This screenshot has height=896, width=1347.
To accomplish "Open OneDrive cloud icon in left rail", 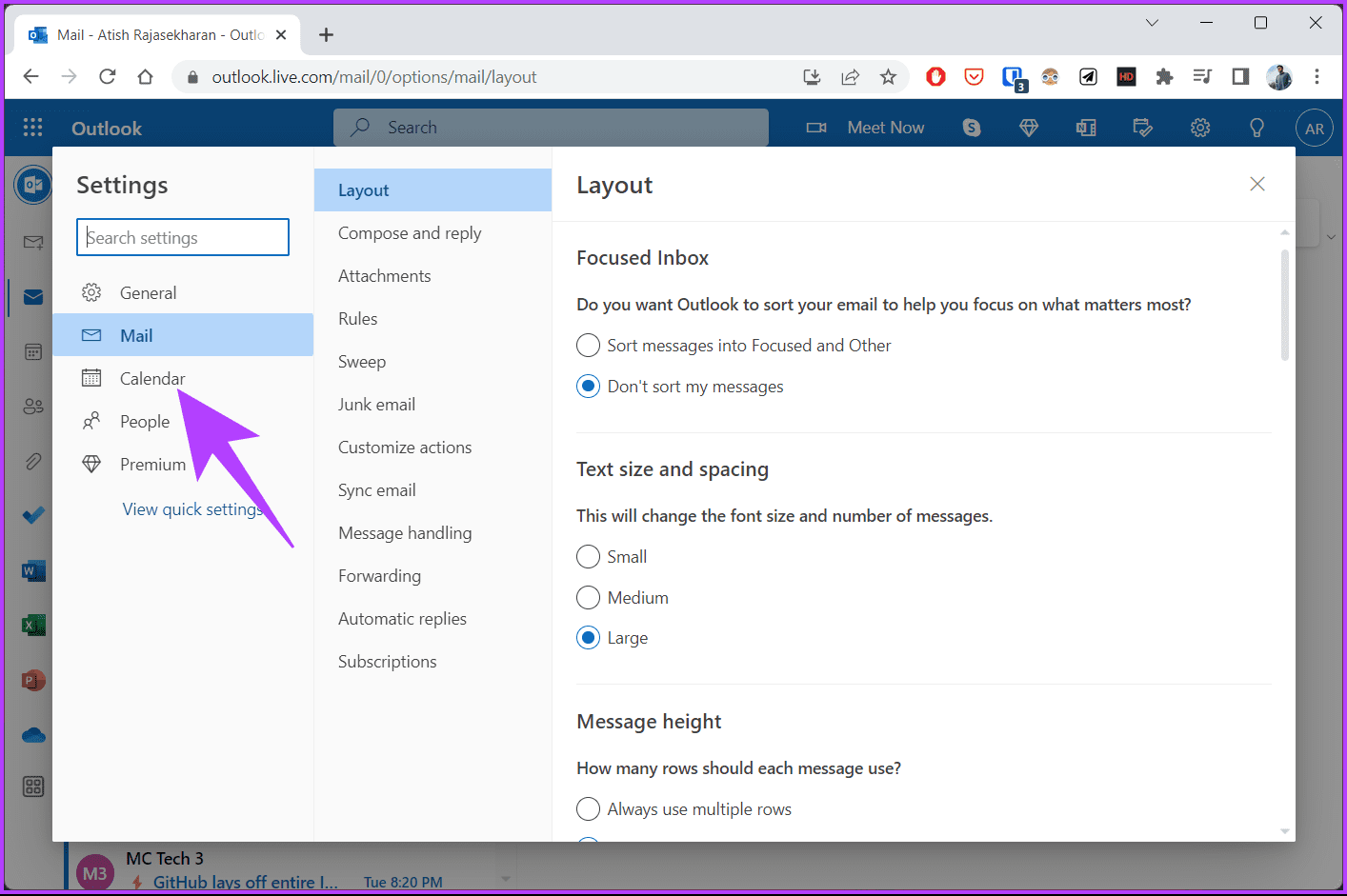I will (33, 735).
